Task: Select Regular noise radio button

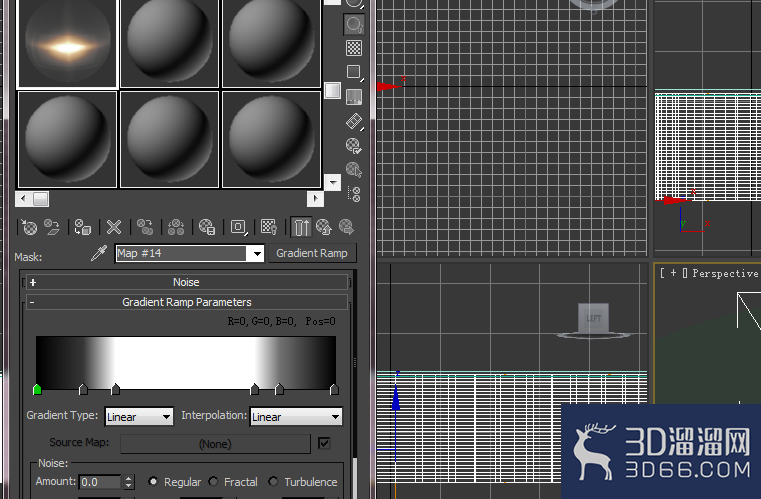Action: [153, 482]
